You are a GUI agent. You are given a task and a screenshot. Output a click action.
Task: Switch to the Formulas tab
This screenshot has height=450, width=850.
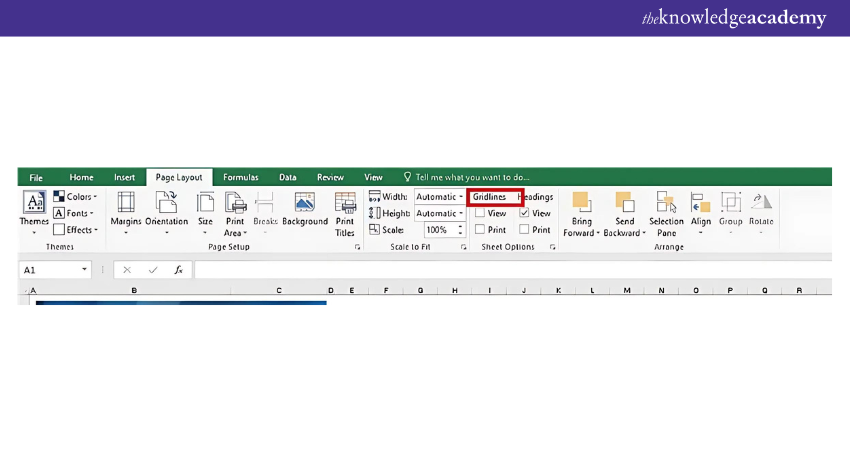click(240, 177)
